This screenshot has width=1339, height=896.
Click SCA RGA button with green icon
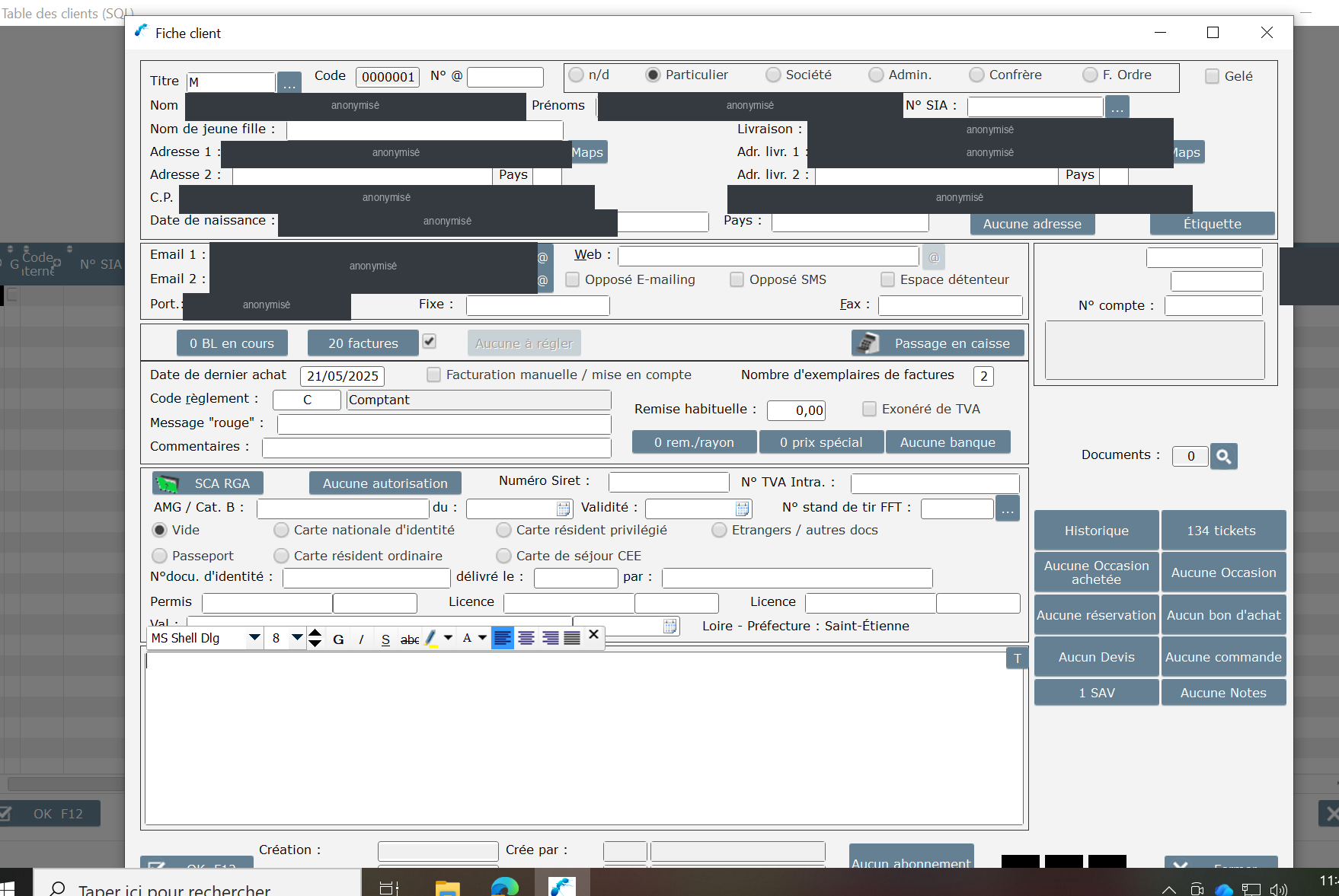click(x=208, y=483)
